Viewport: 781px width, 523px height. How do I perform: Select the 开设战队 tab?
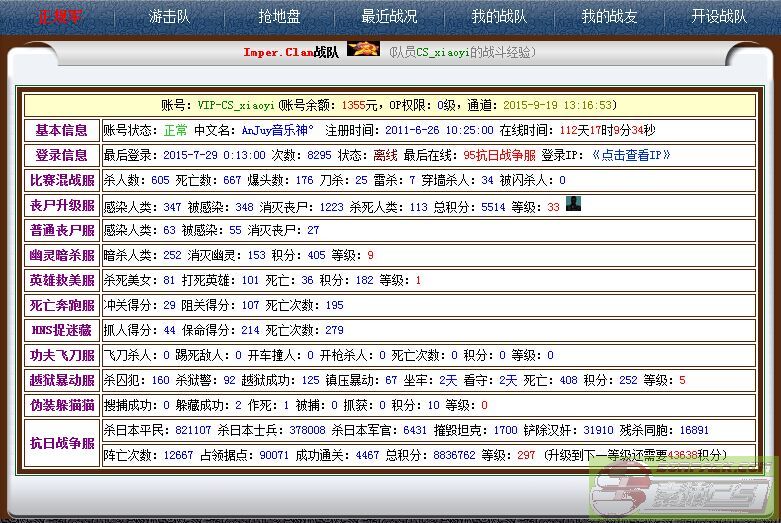click(x=719, y=17)
